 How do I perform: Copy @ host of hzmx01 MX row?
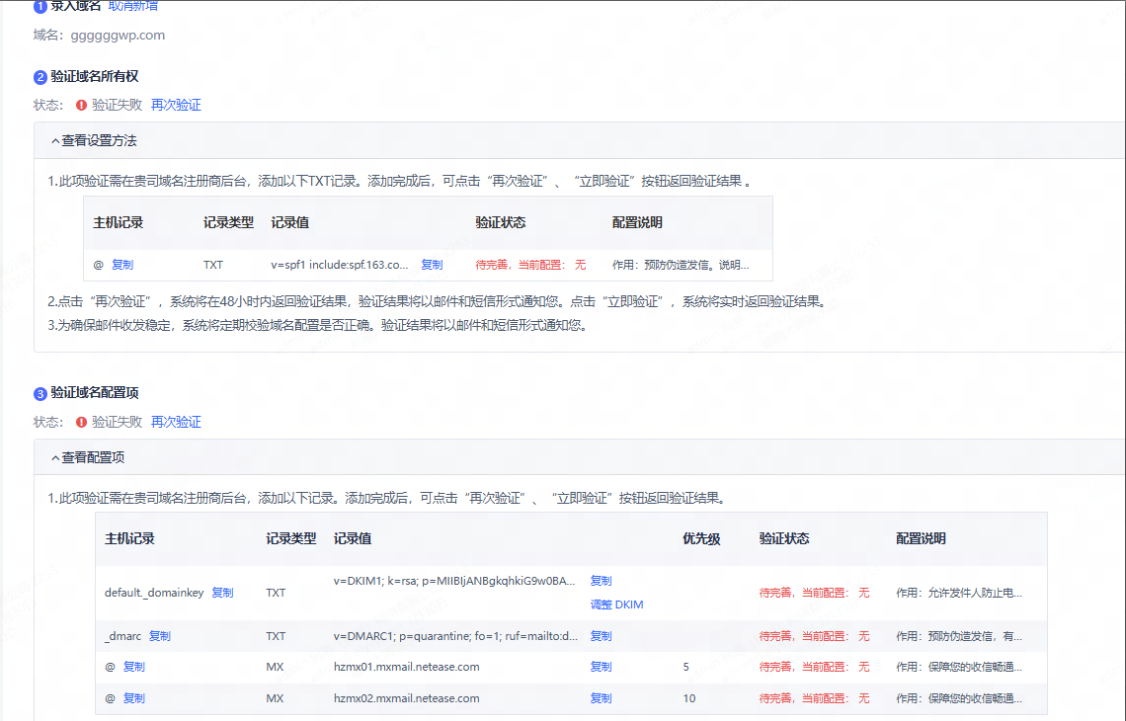134,666
